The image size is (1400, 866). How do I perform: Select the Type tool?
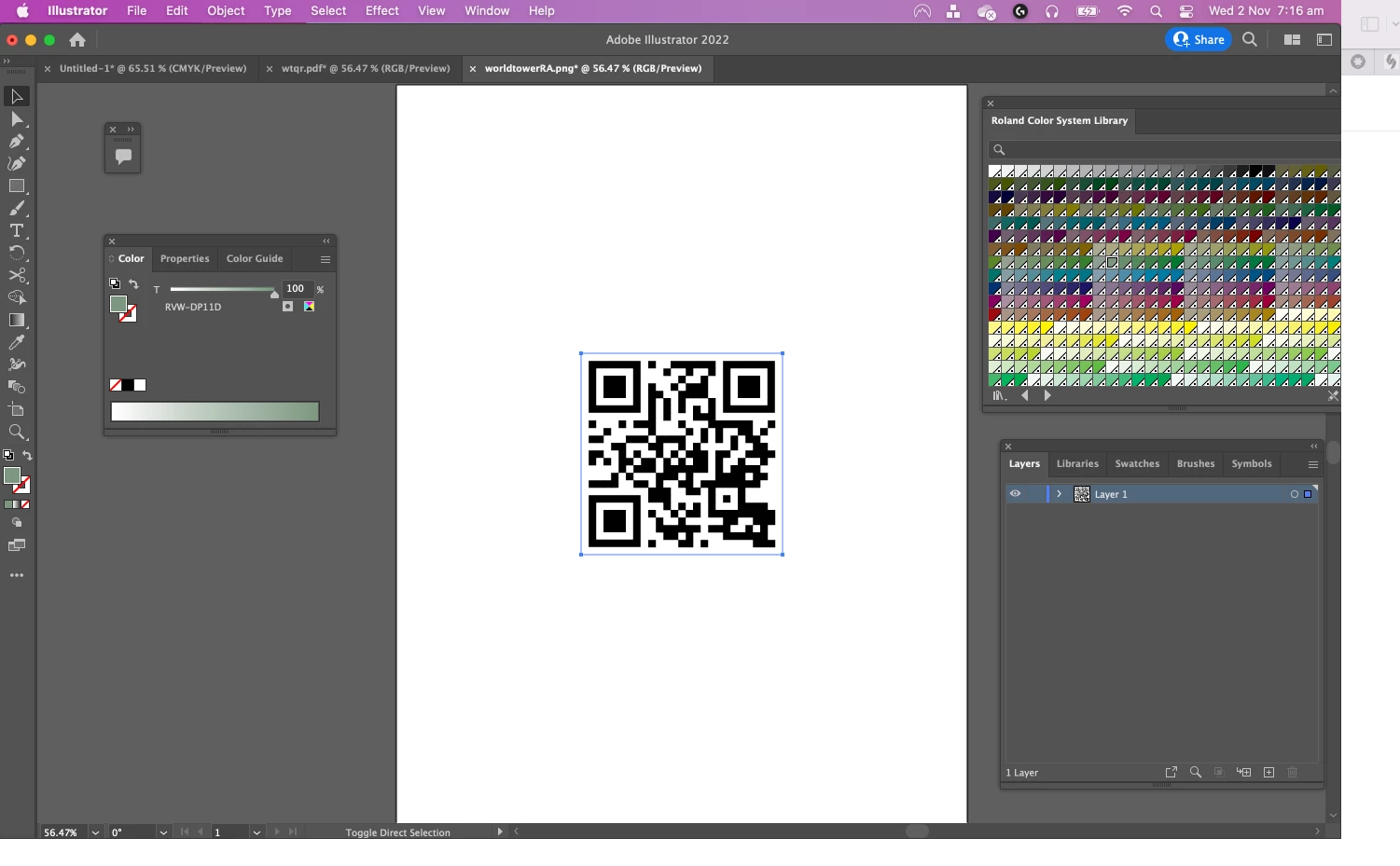point(16,231)
